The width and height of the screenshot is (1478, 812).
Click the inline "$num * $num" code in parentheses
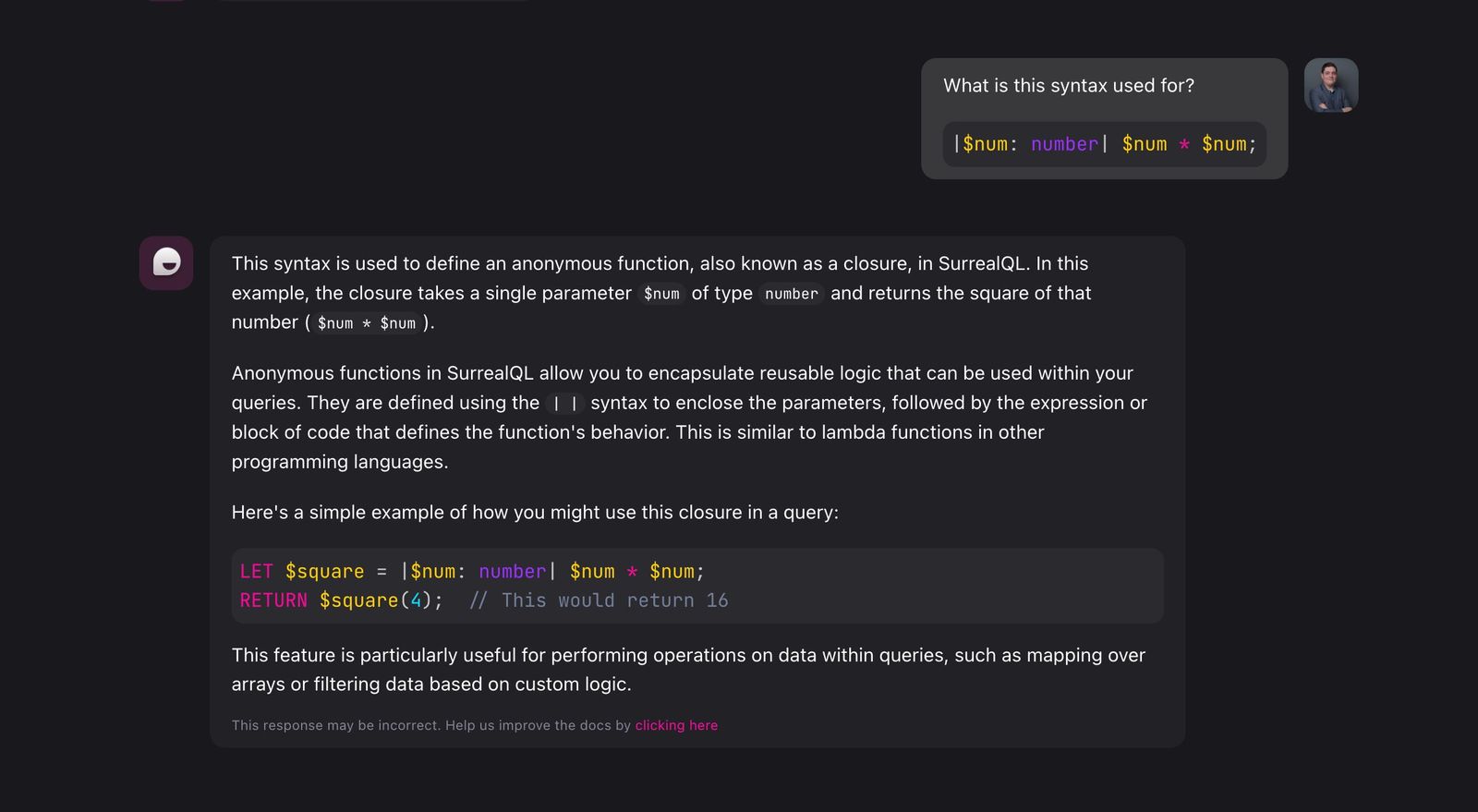tap(366, 323)
